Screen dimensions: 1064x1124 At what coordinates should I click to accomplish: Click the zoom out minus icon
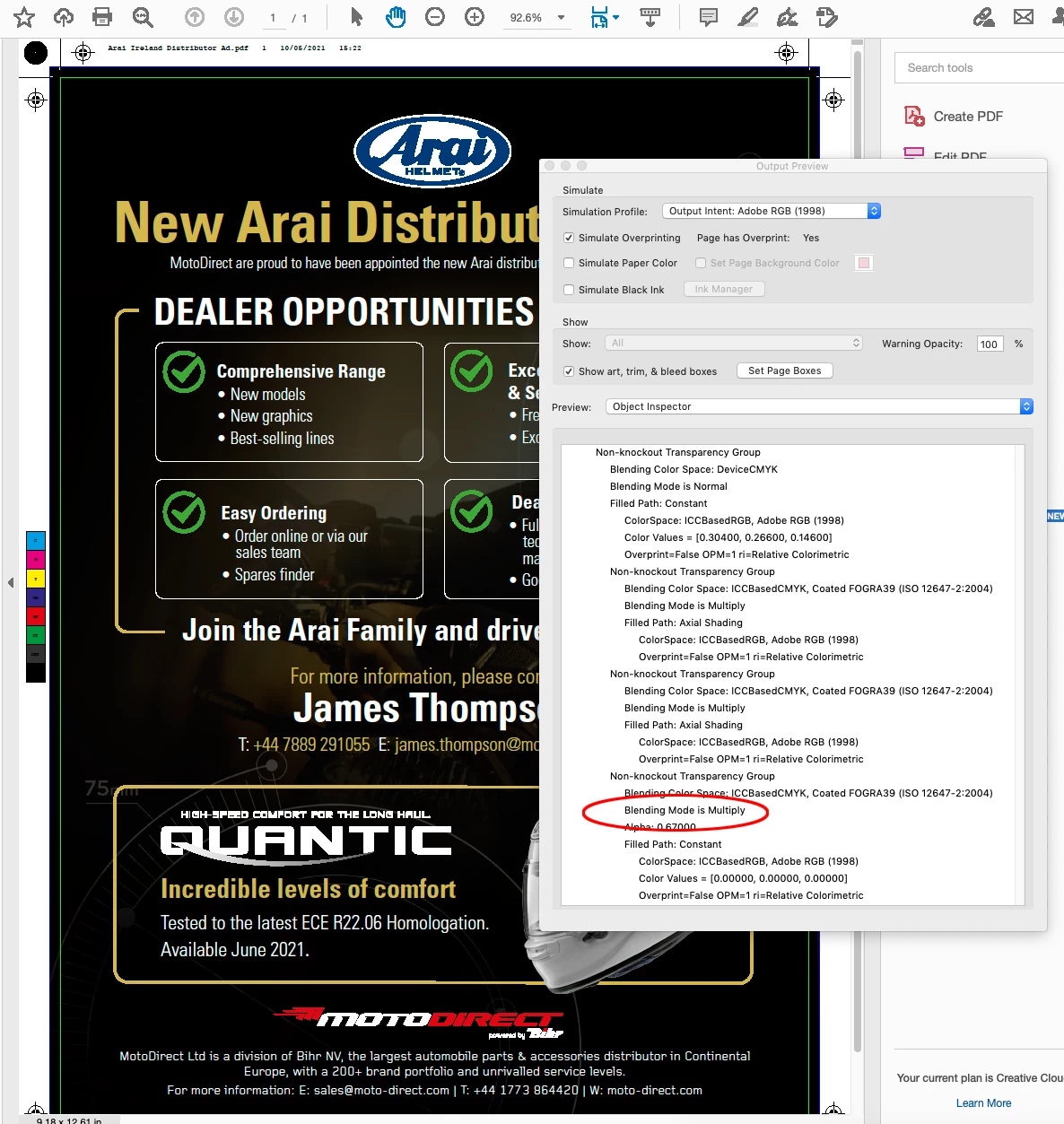[x=435, y=17]
